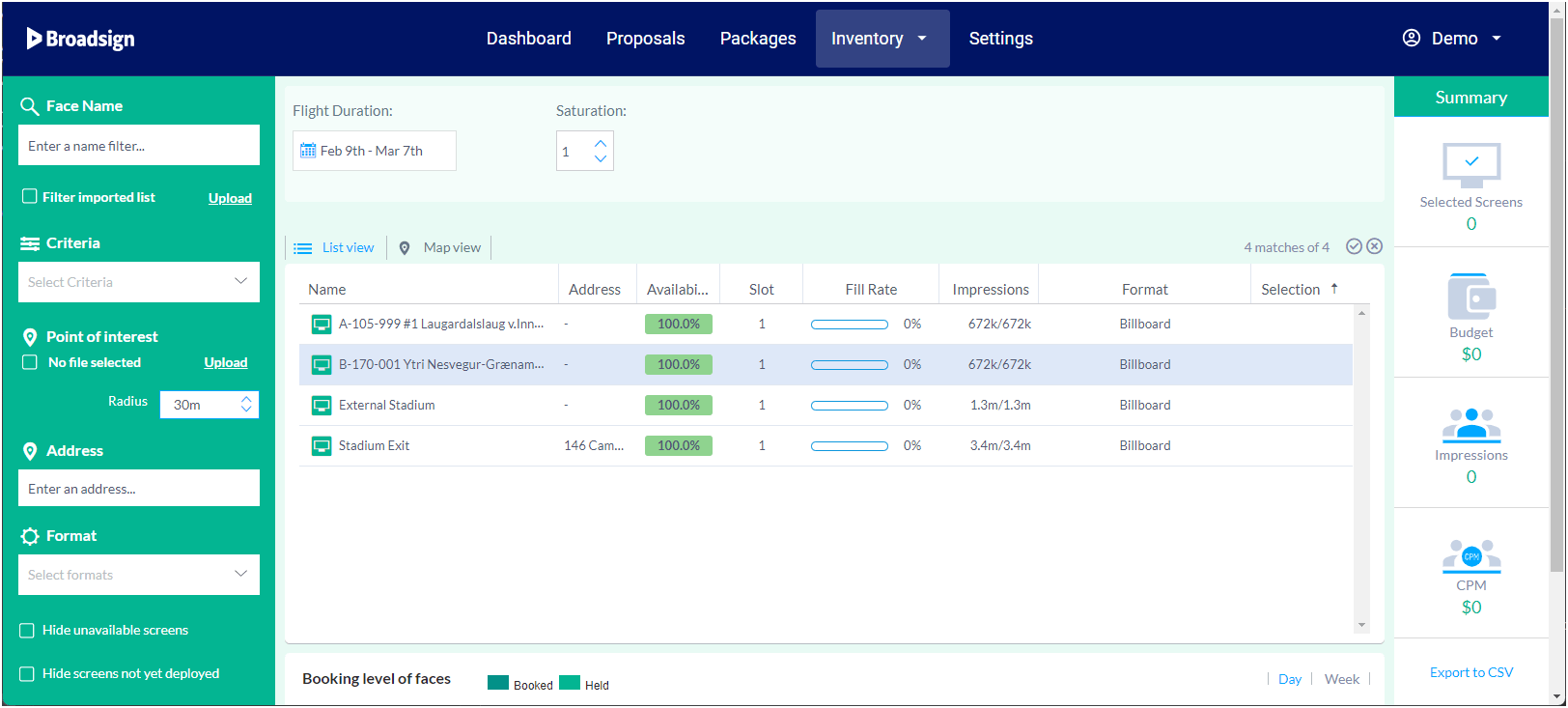
Task: Click the table scrollbar down arrow
Action: 1361,625
